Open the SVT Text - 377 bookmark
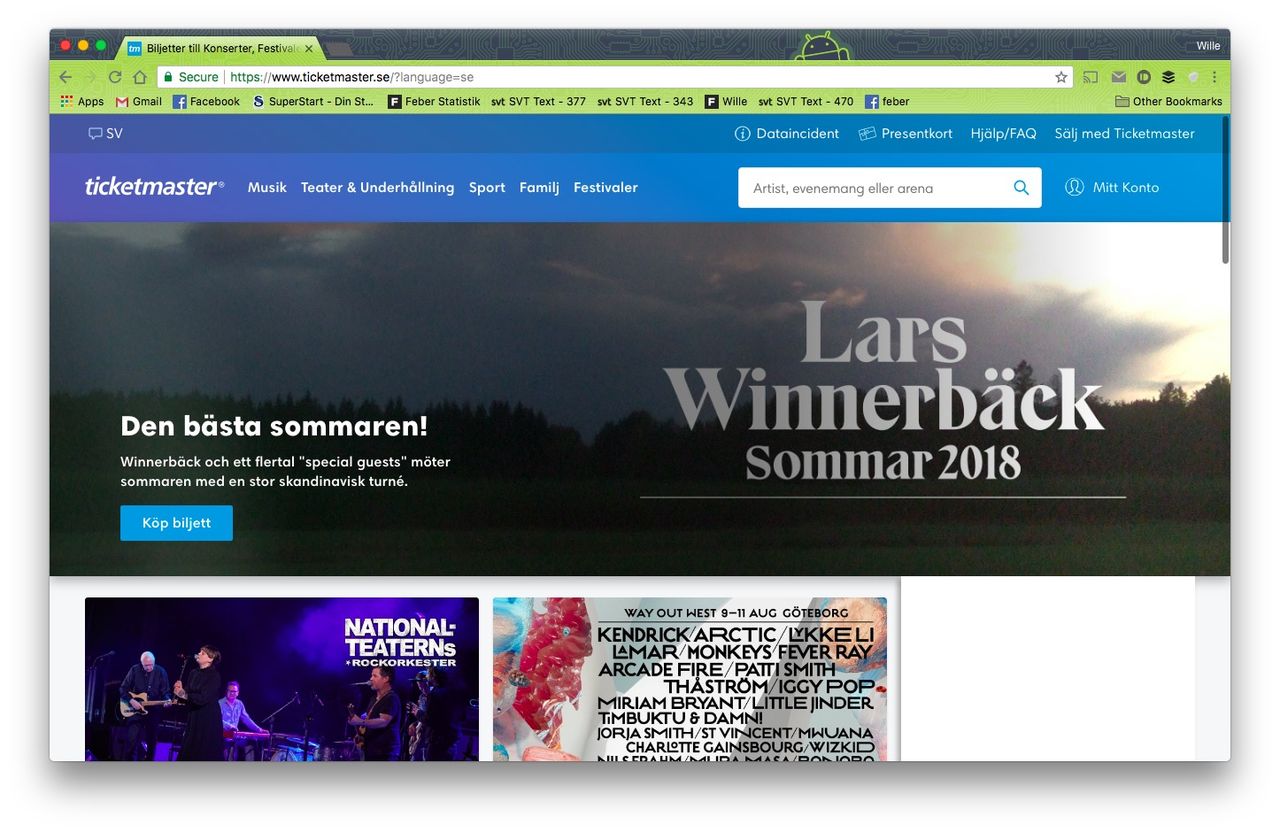The width and height of the screenshot is (1280, 832). click(539, 101)
